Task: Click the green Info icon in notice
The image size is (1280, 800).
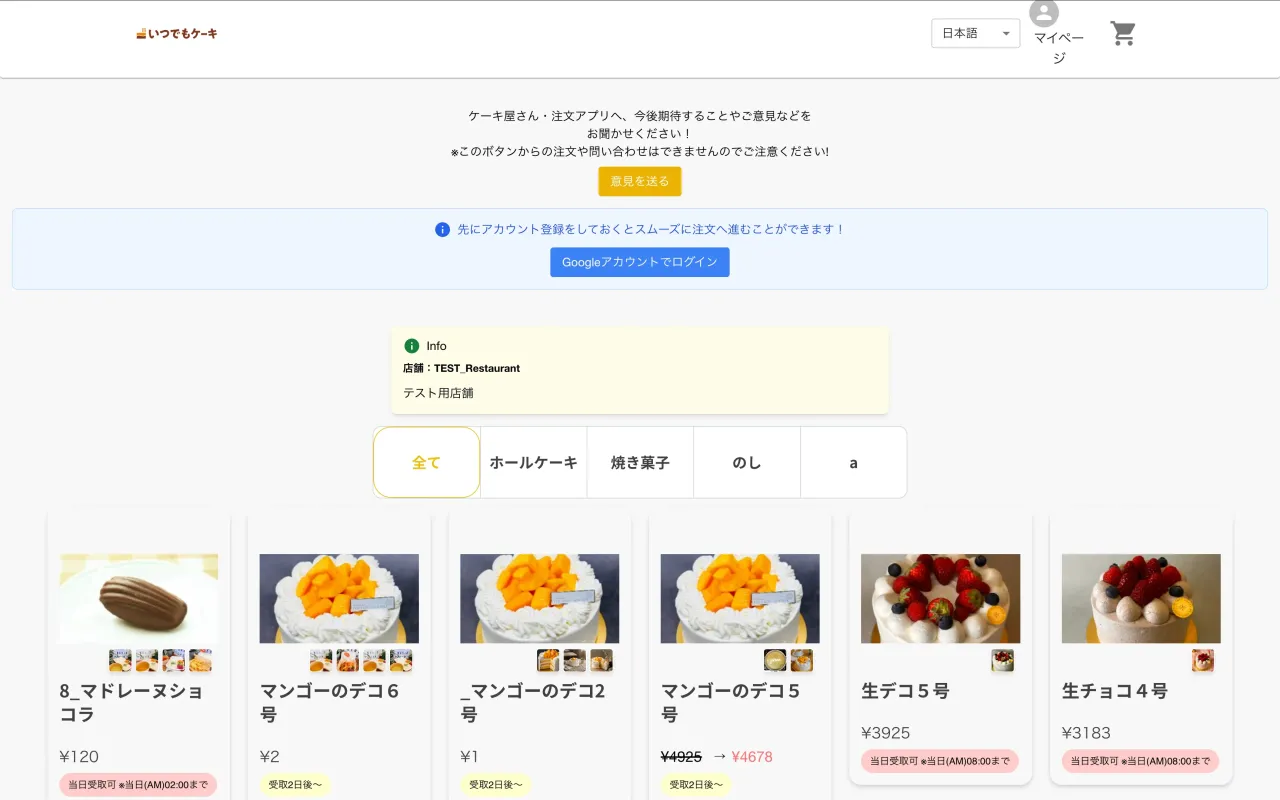Action: [412, 346]
